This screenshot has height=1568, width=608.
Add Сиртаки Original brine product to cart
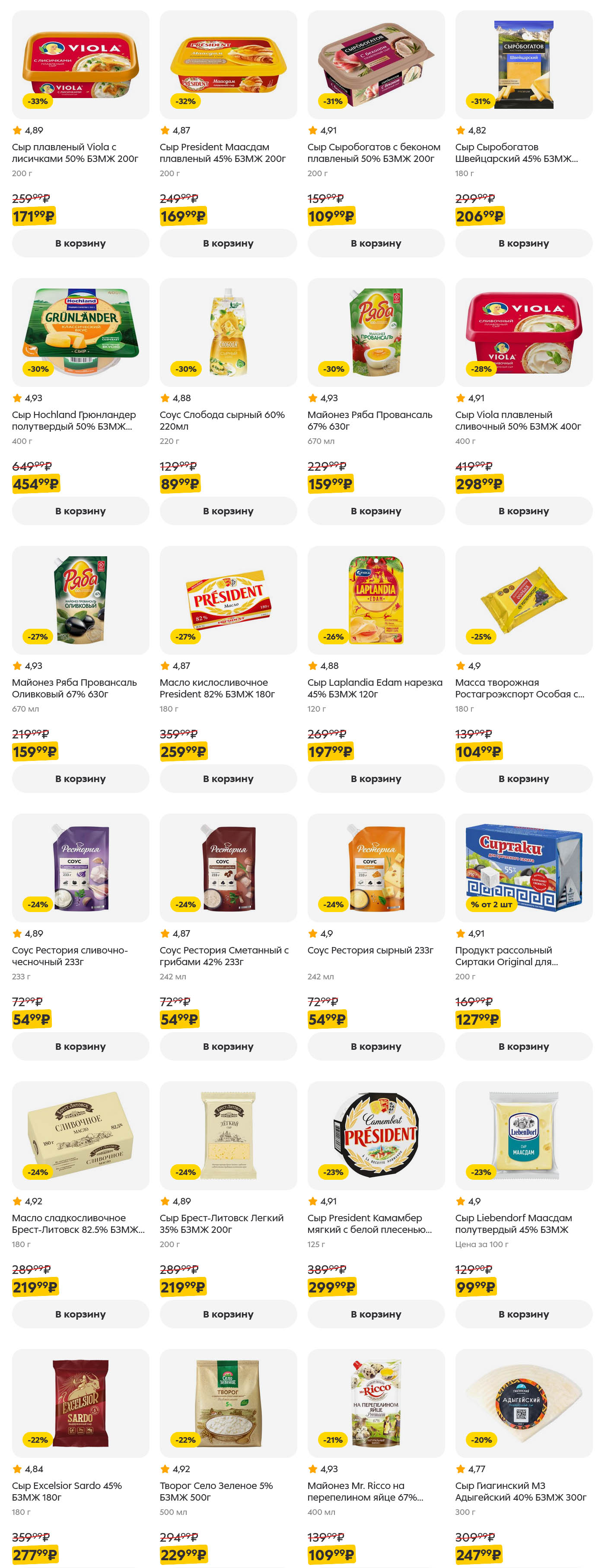coord(523,1046)
